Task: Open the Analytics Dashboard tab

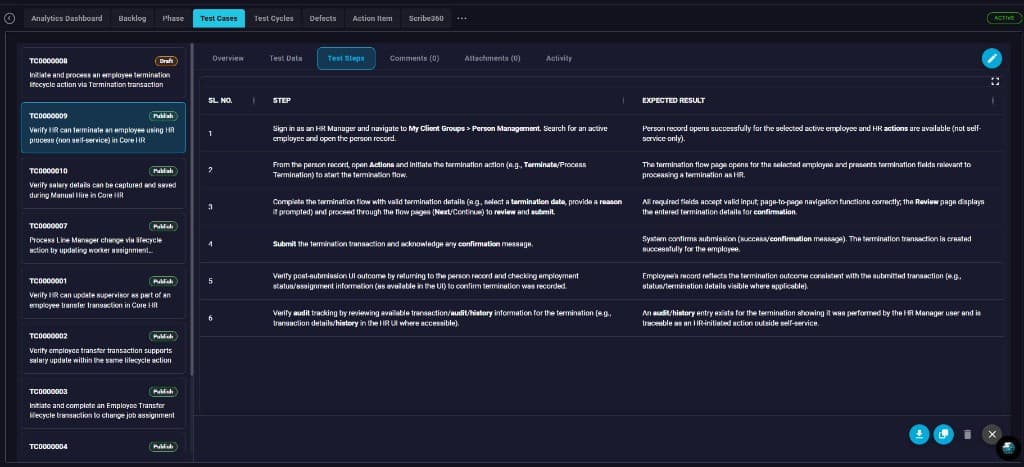Action: pos(67,18)
